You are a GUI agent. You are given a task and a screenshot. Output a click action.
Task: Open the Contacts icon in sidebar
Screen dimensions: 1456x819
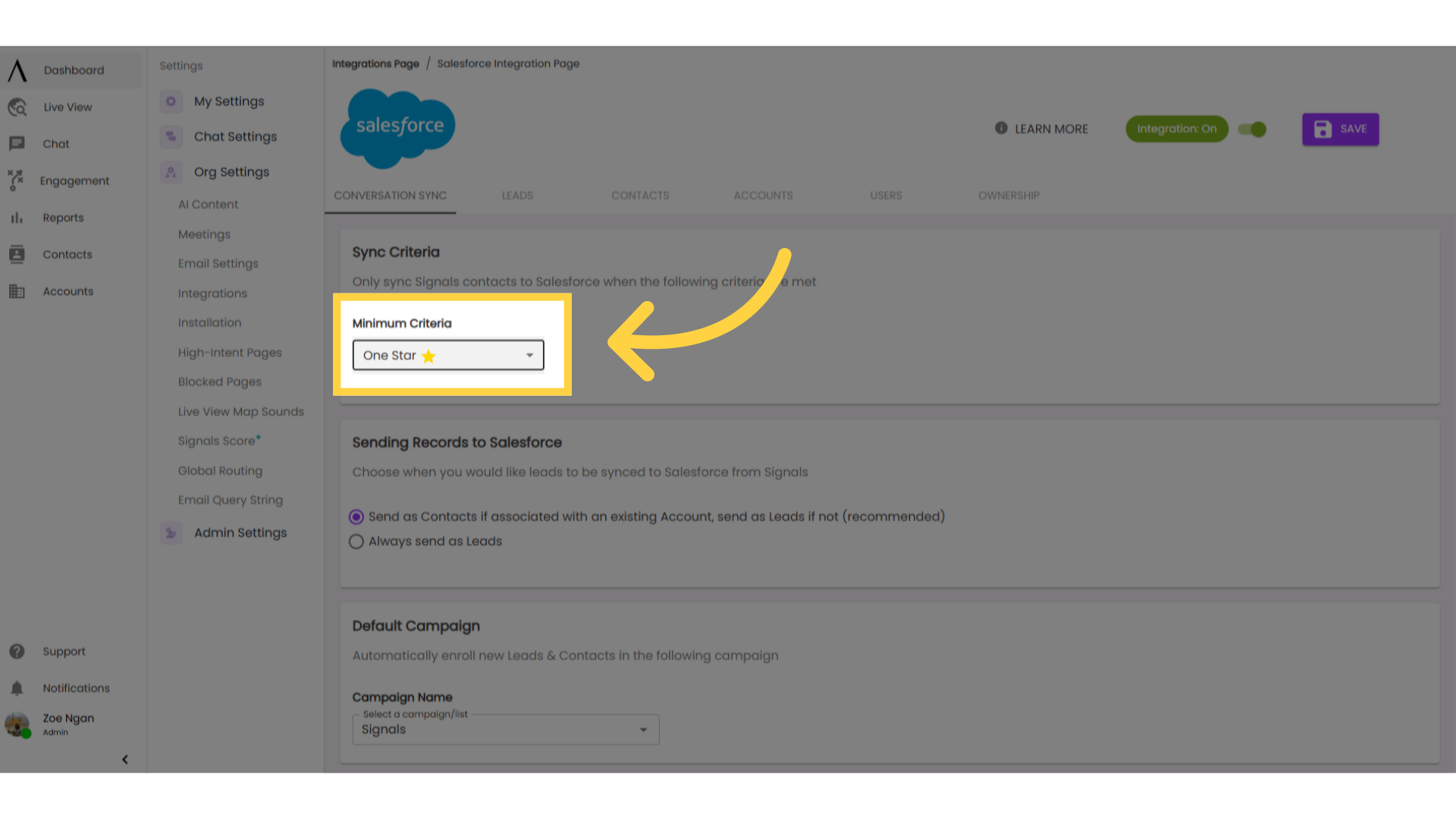17,254
